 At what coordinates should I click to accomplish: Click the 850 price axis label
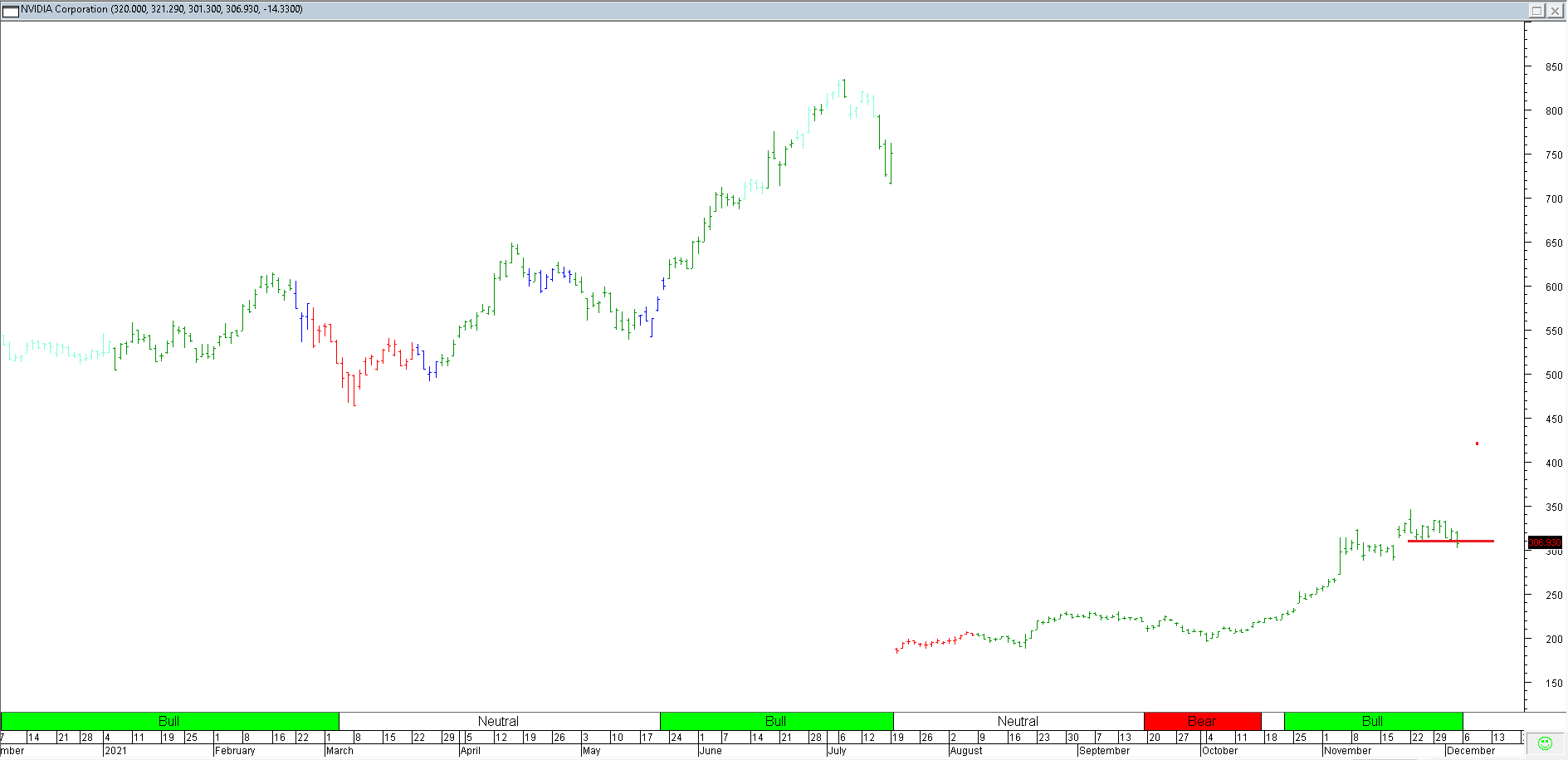[x=1554, y=67]
